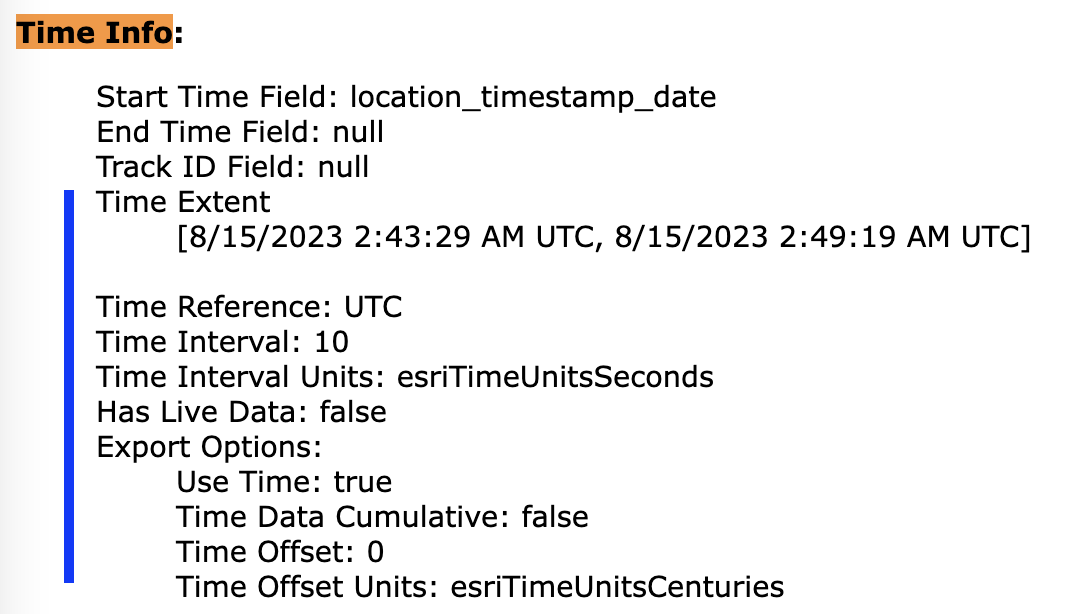
Task: Click the Has Live Data: false line
Action: [x=241, y=411]
